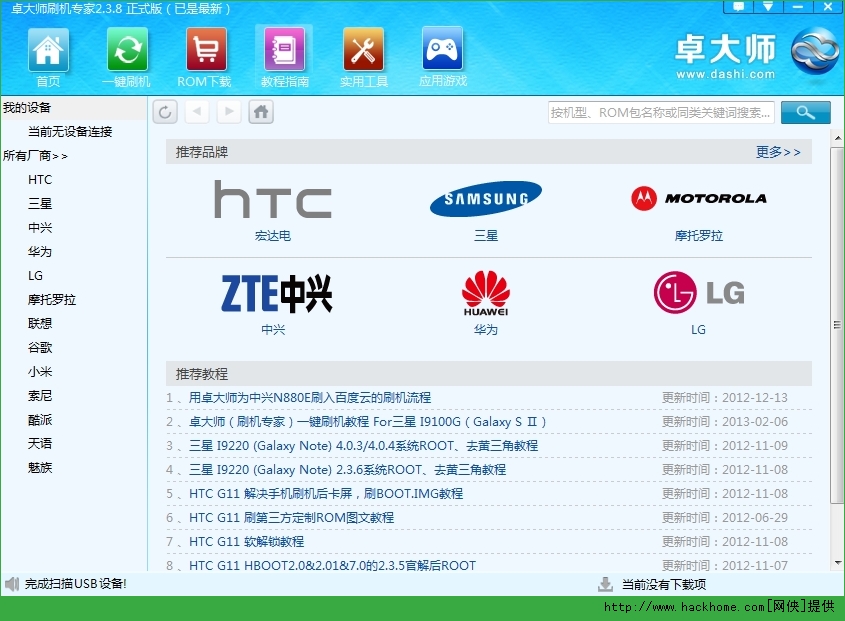Expand 所有厂商>> manufacturer list

coord(36,156)
